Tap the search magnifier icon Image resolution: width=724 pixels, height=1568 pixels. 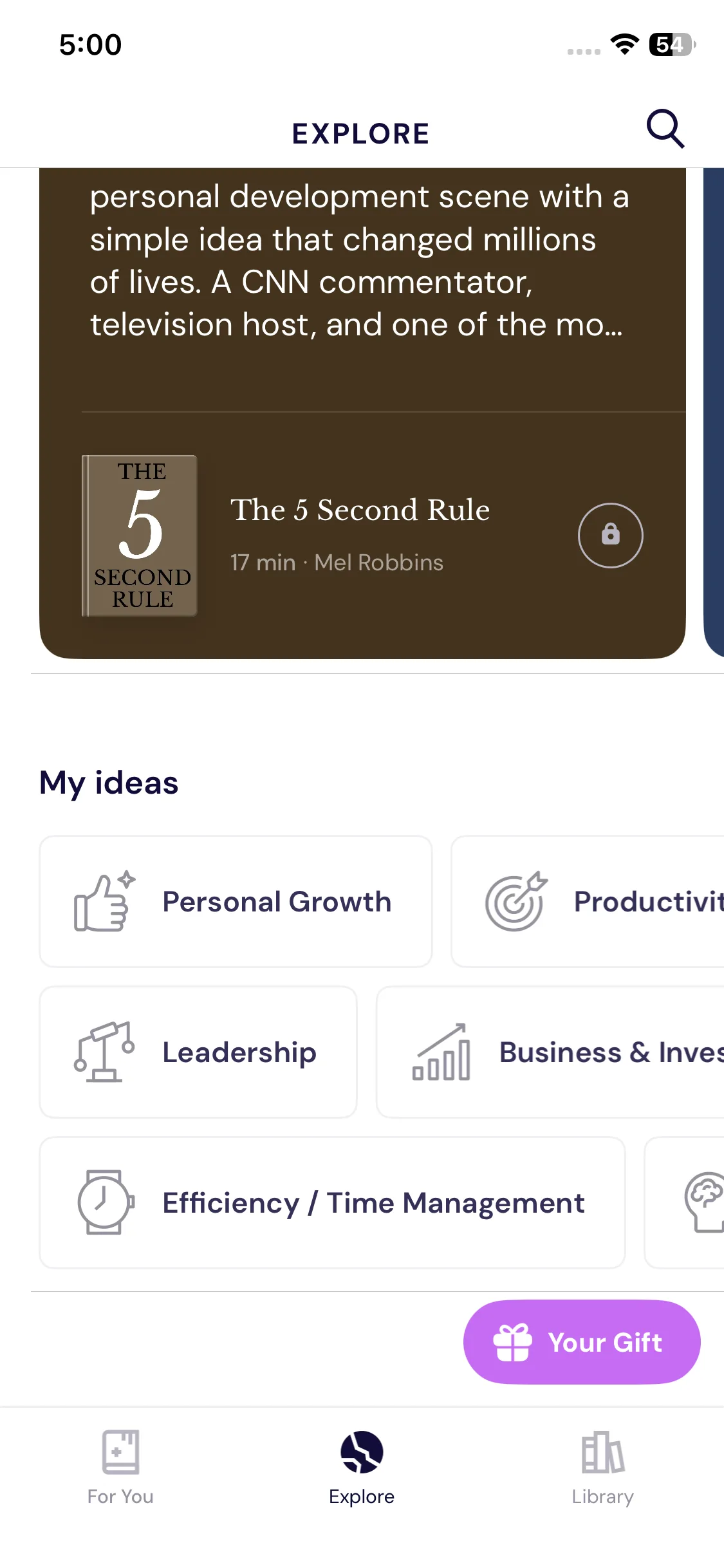[665, 129]
